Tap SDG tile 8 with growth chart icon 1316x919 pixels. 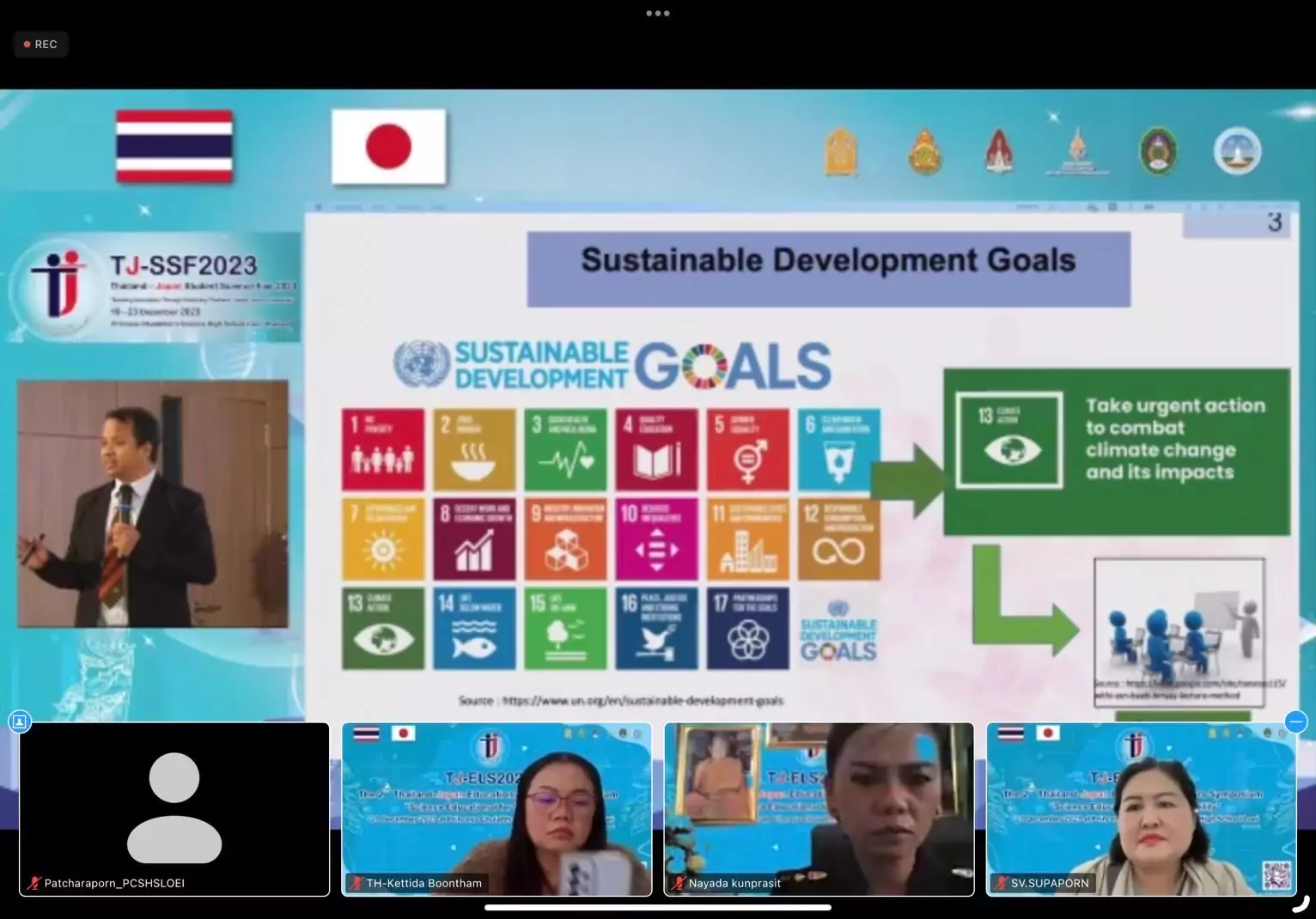[x=474, y=539]
